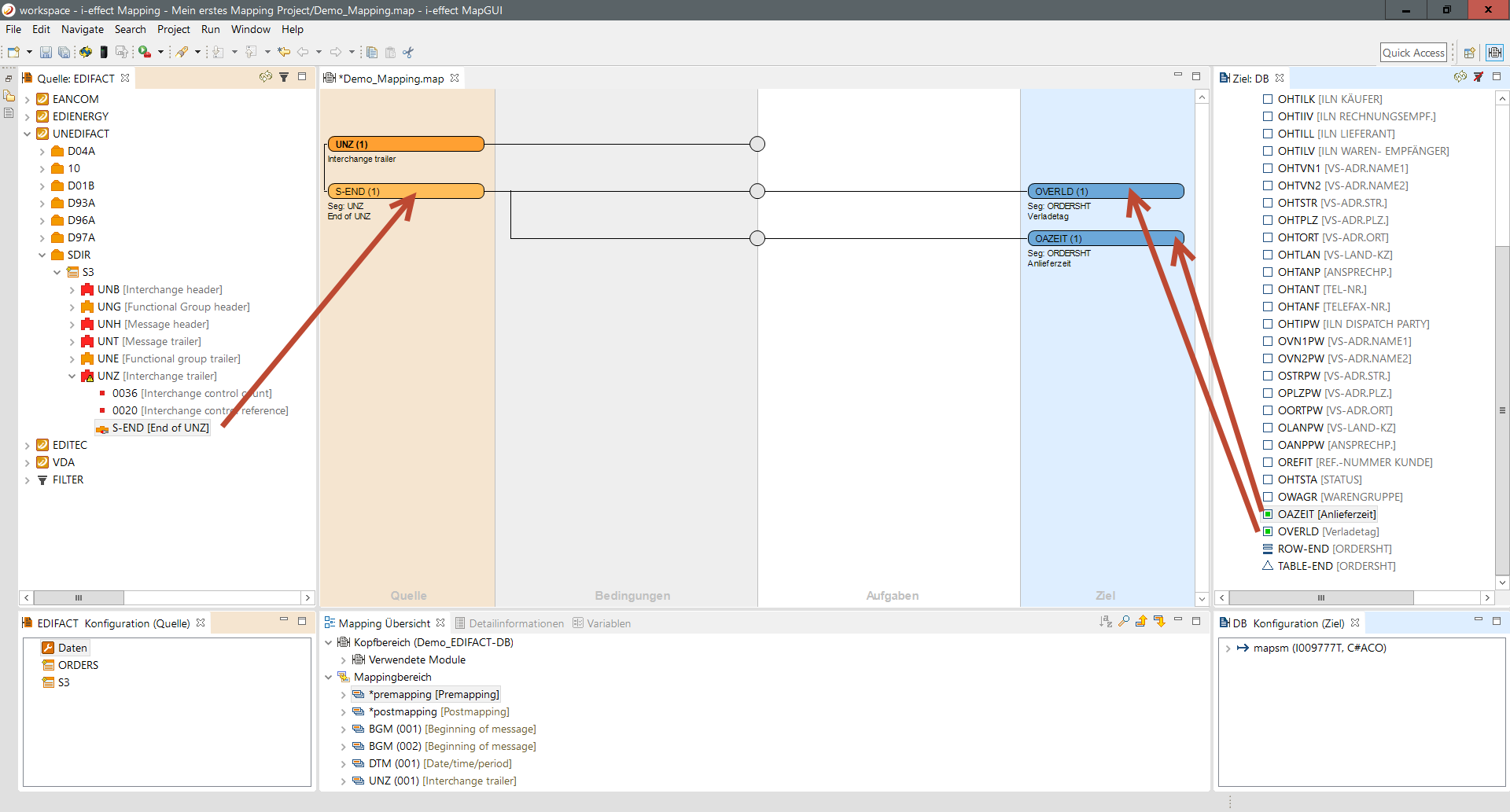Expand the BGM (001) mapping entry
1510x812 pixels.
[x=343, y=729]
